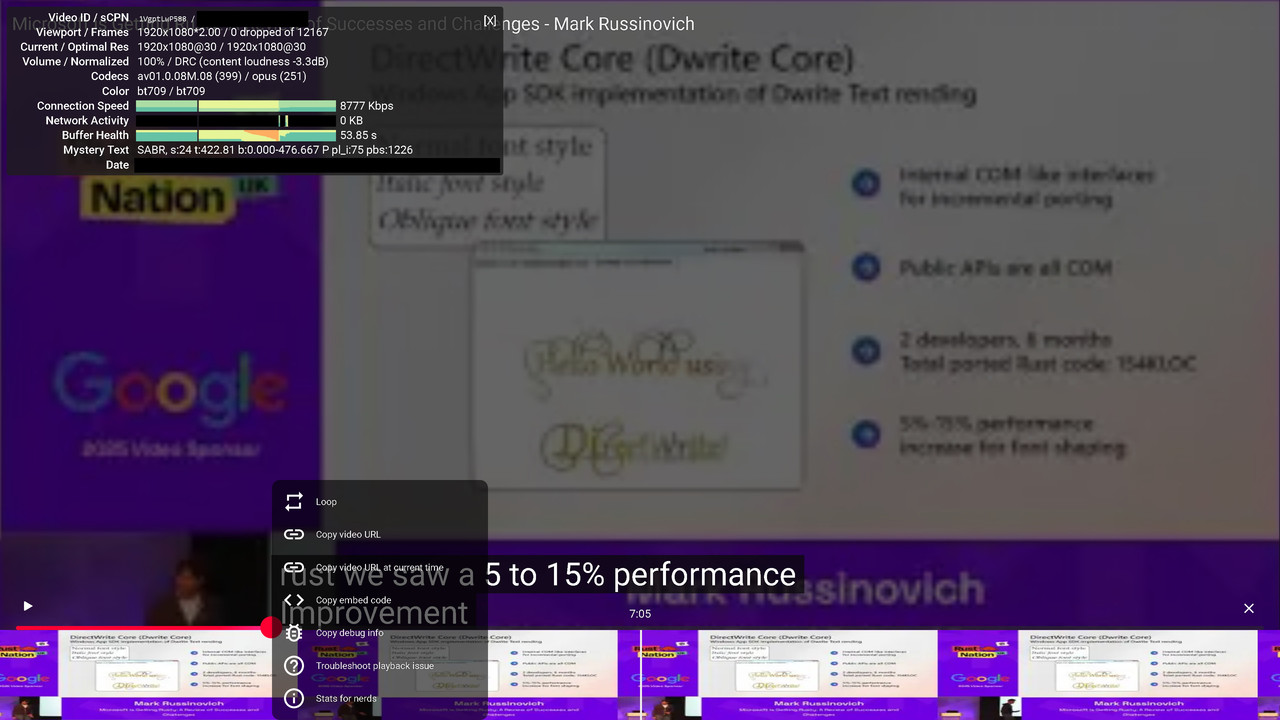Screen dimensions: 1280x720
Task: Click the Mystery Text SABR value
Action: click(x=275, y=150)
